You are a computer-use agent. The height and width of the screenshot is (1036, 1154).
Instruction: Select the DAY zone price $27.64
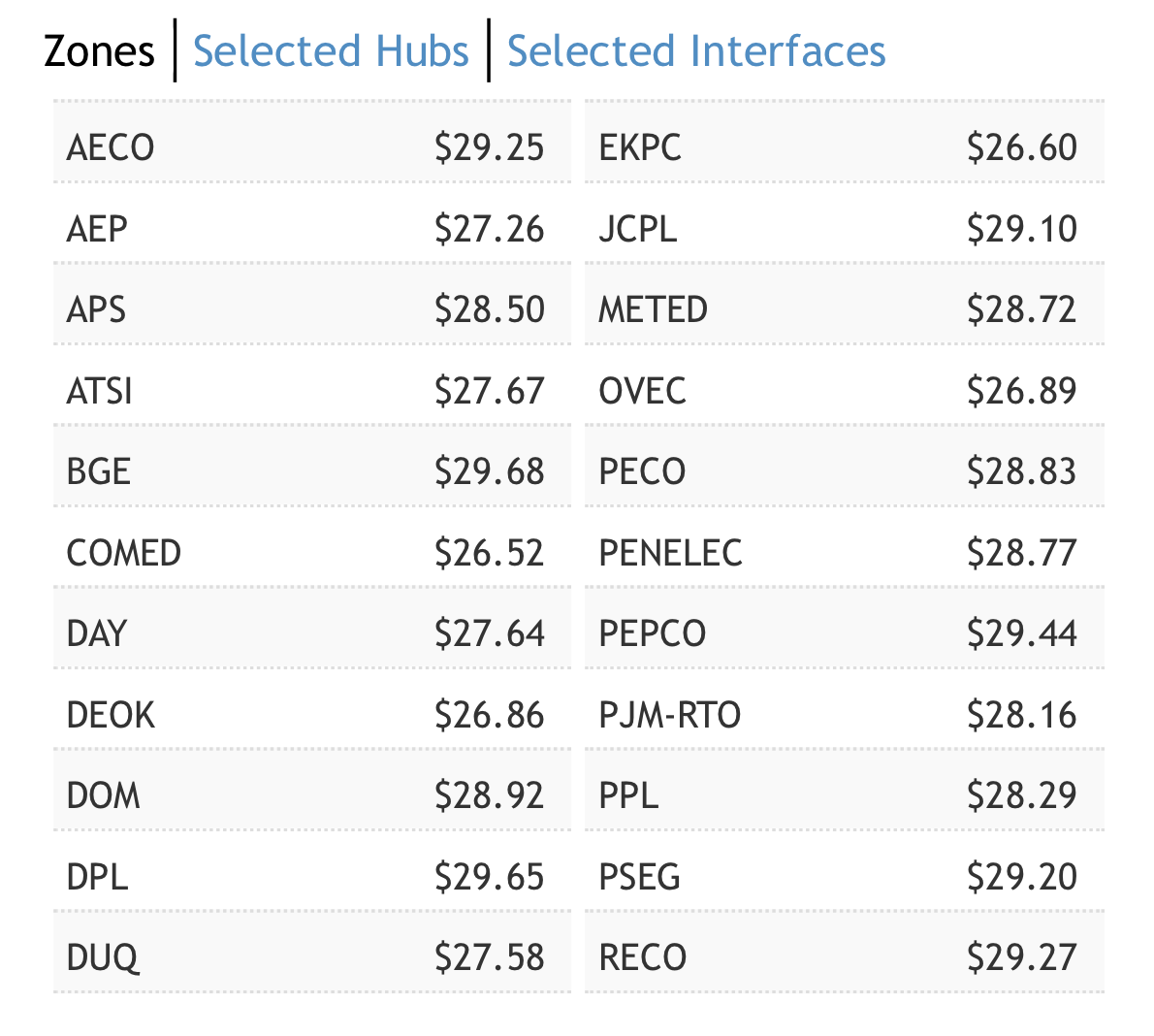click(x=489, y=633)
